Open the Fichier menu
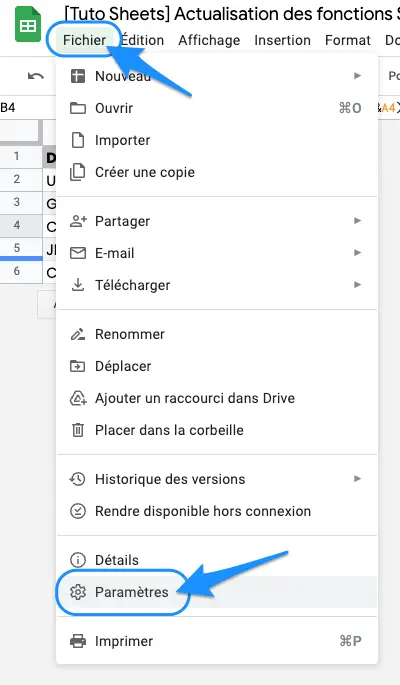 (84, 40)
